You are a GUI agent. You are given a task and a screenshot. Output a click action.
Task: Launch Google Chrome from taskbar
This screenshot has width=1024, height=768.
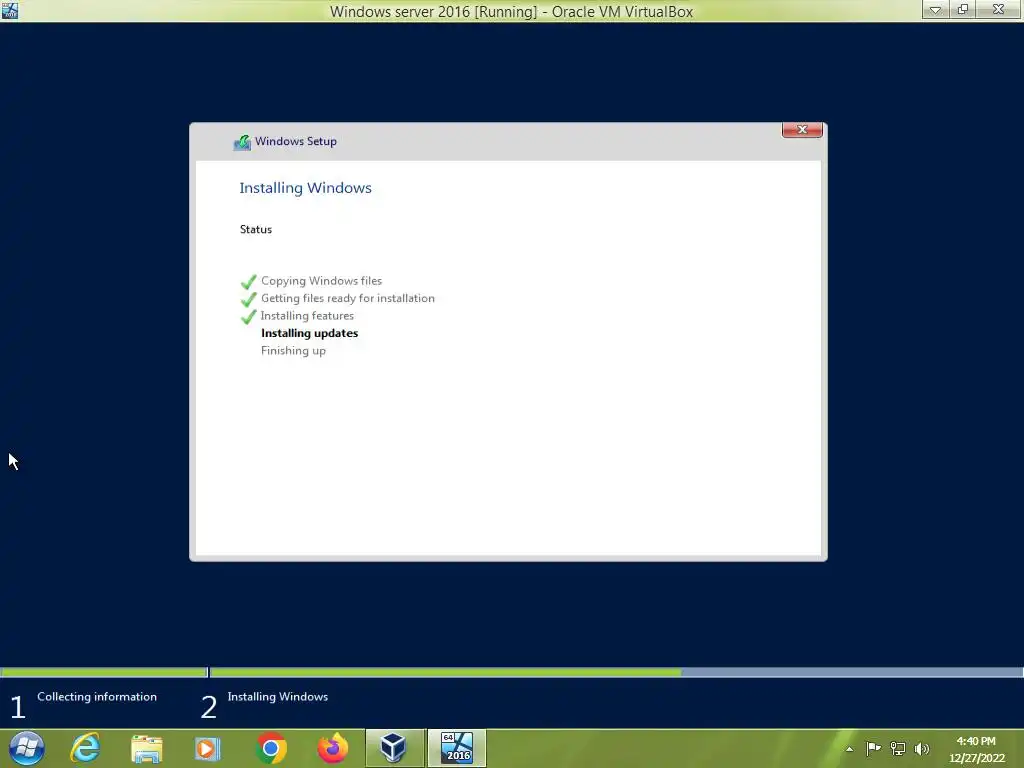(x=271, y=748)
